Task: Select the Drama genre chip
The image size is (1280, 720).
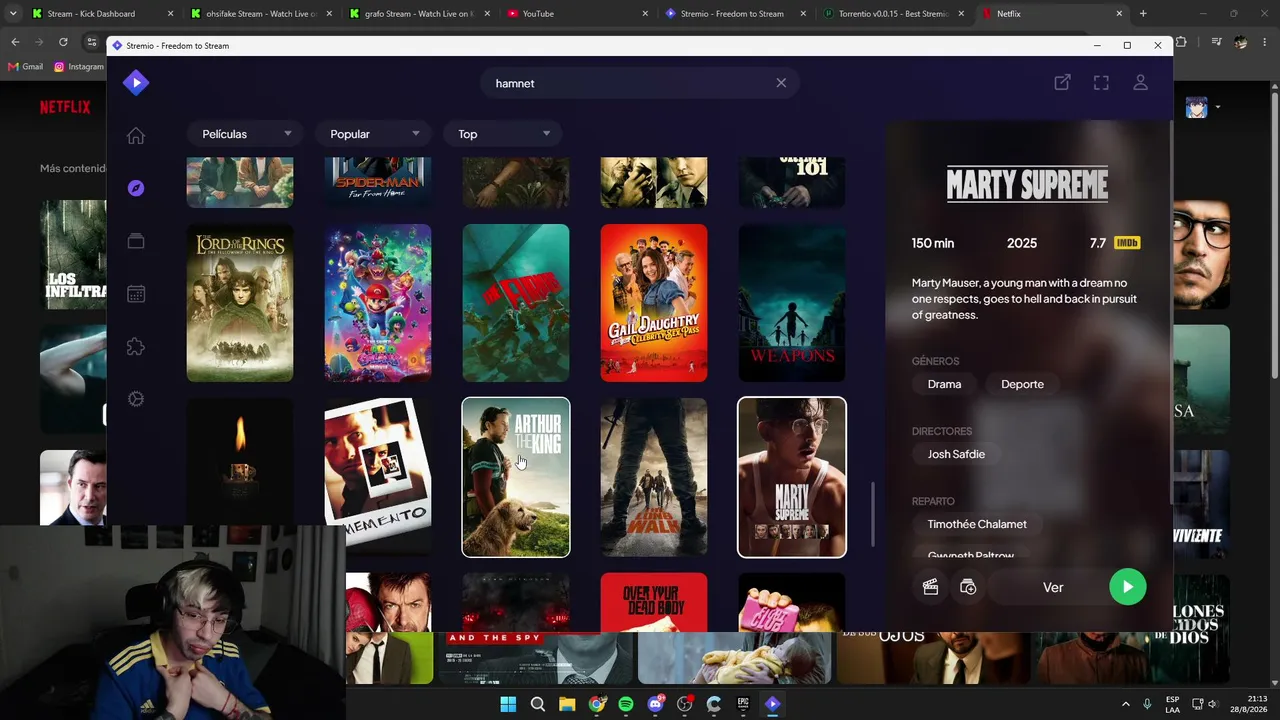Action: [944, 384]
